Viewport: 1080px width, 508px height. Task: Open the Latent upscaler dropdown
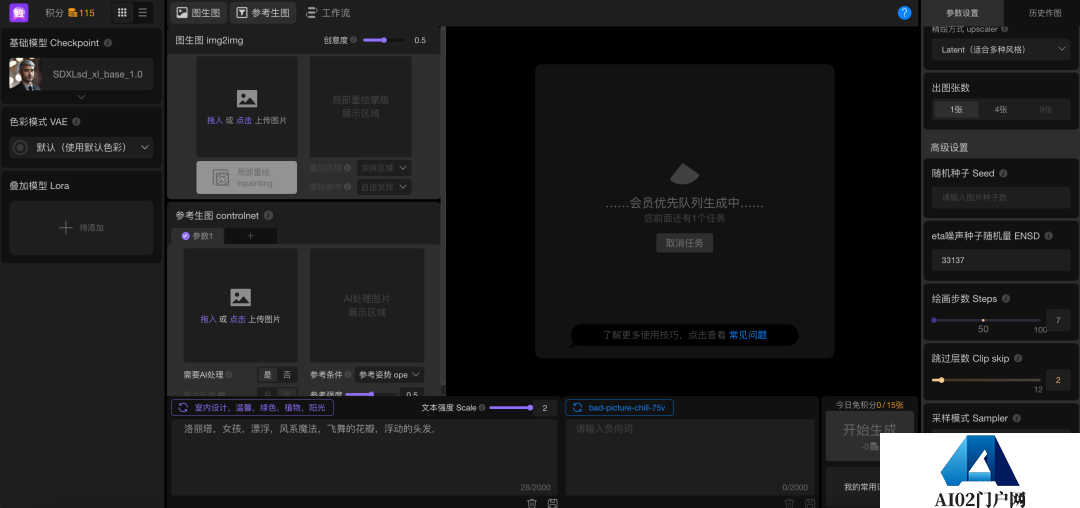point(1000,50)
